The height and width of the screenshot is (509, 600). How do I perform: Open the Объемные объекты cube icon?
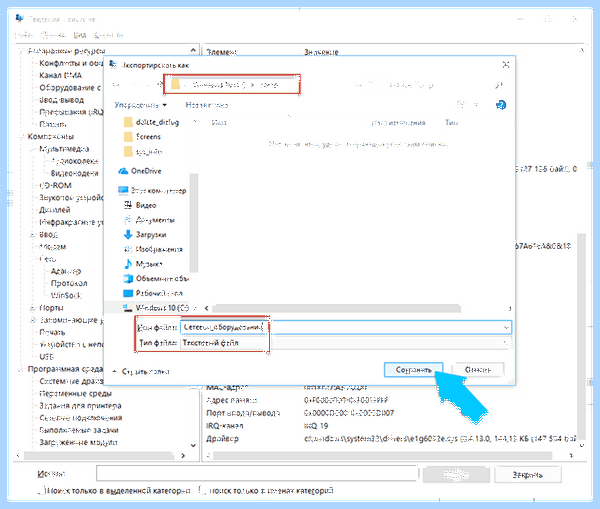(x=128, y=278)
